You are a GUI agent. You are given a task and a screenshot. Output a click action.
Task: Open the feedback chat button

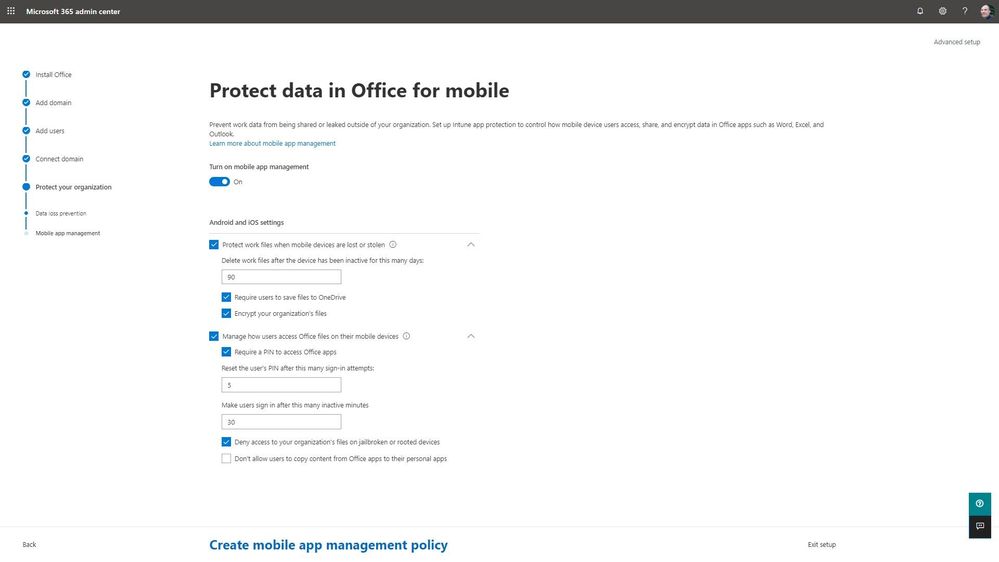980,526
